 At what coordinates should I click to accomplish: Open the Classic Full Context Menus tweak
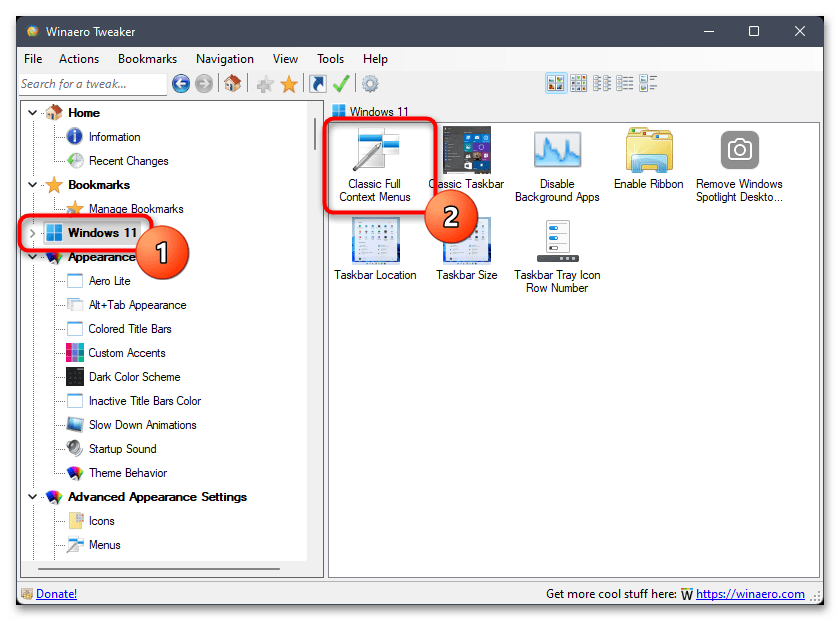click(x=375, y=166)
